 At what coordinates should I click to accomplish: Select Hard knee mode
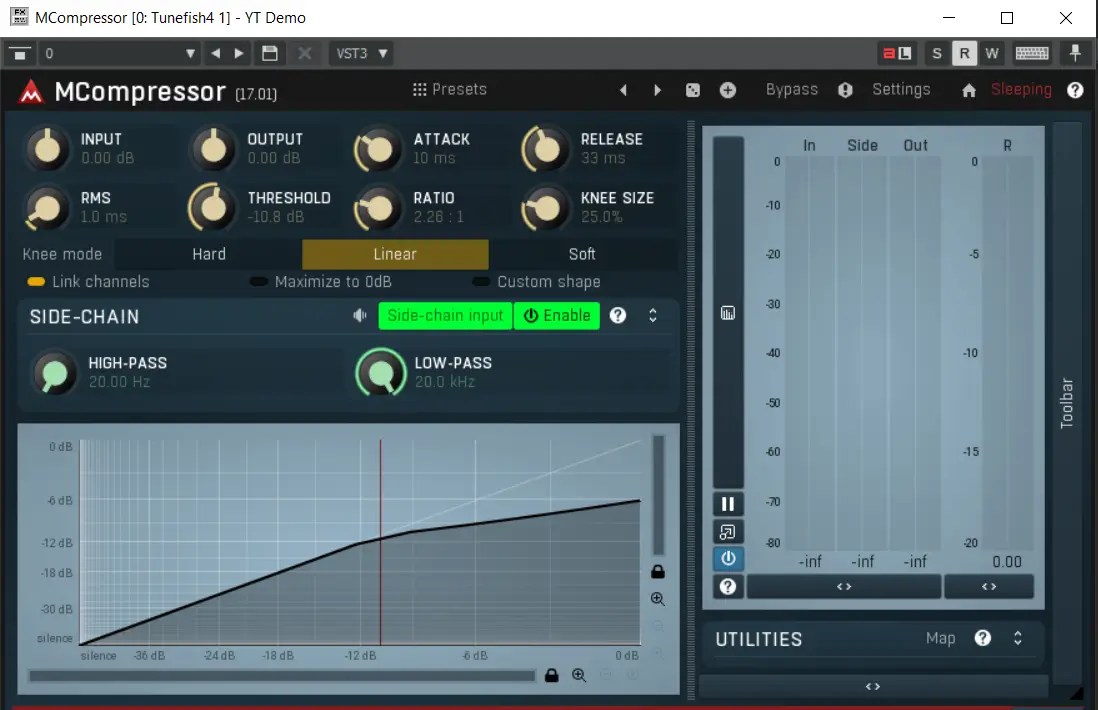point(209,254)
